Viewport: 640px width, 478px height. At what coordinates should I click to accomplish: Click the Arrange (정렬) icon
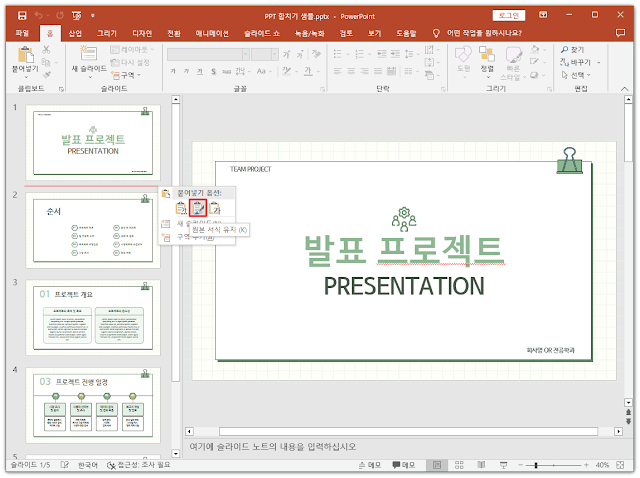click(x=487, y=54)
